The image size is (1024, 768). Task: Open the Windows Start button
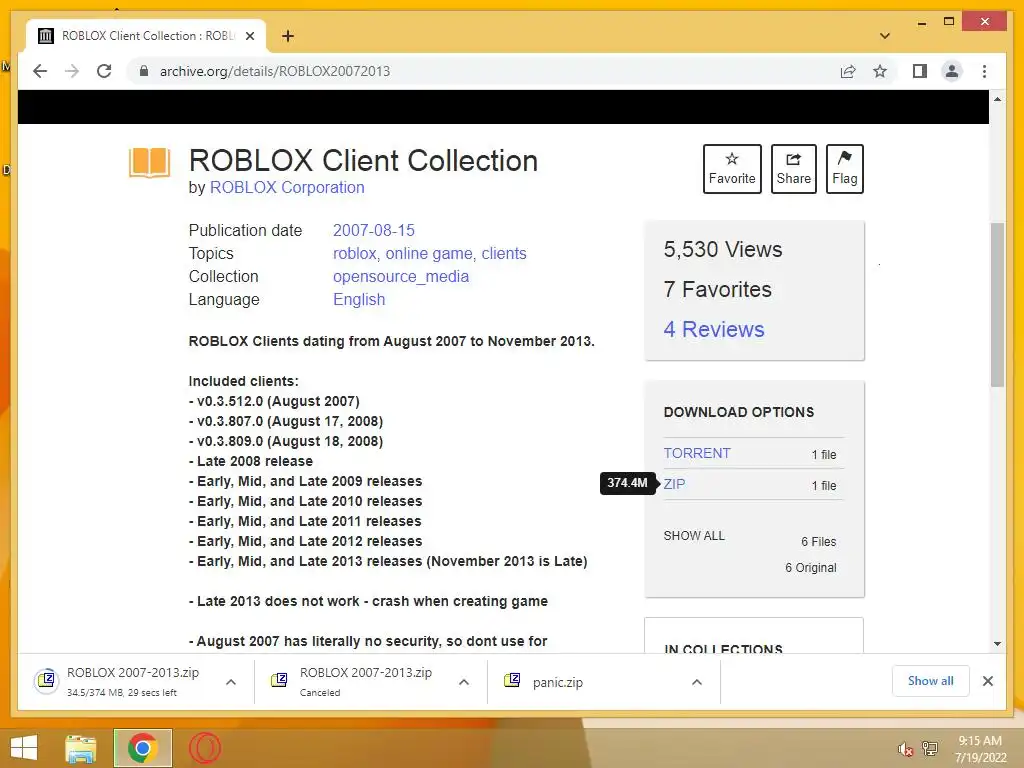[24, 748]
